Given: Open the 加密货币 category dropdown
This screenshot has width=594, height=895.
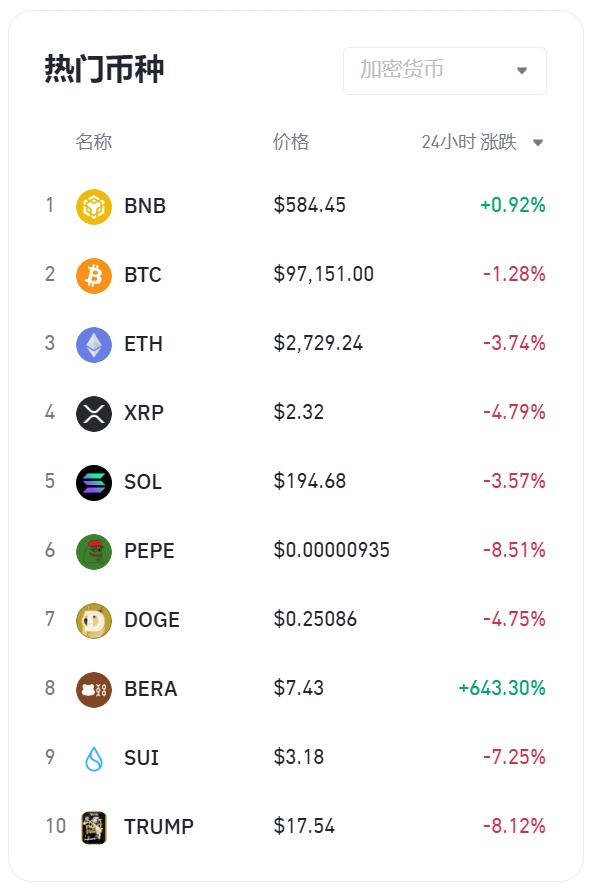Looking at the screenshot, I should click(x=445, y=71).
